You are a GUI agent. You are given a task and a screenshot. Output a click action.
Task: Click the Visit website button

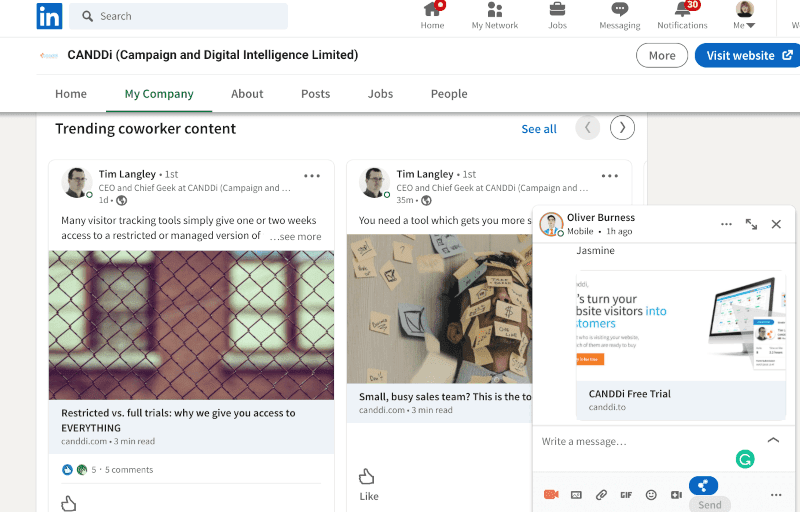748,56
